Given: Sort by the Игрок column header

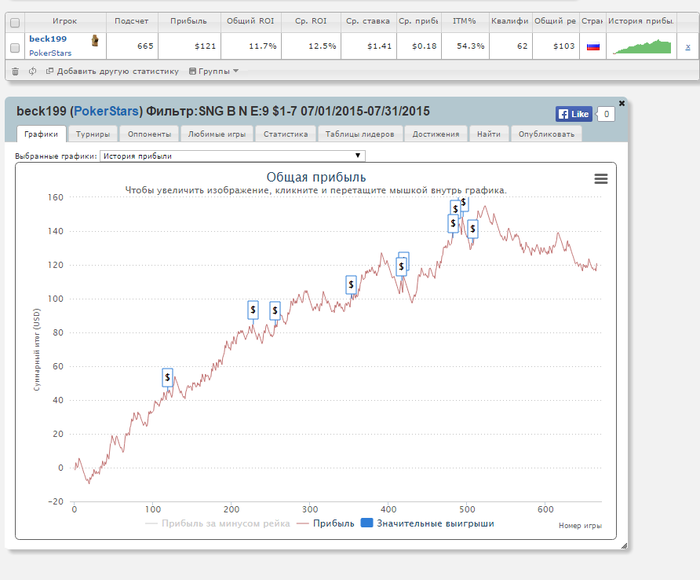Looking at the screenshot, I should point(65,21).
